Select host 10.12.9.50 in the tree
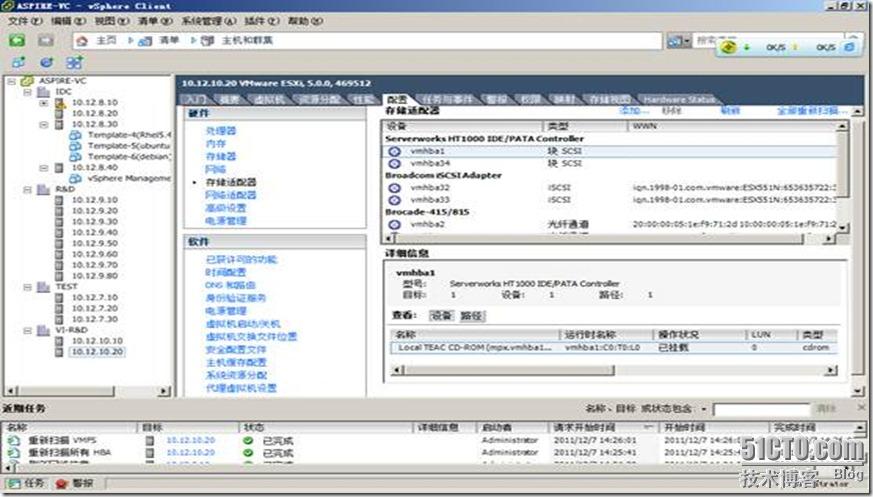The width and height of the screenshot is (873, 497). pyautogui.click(x=95, y=244)
